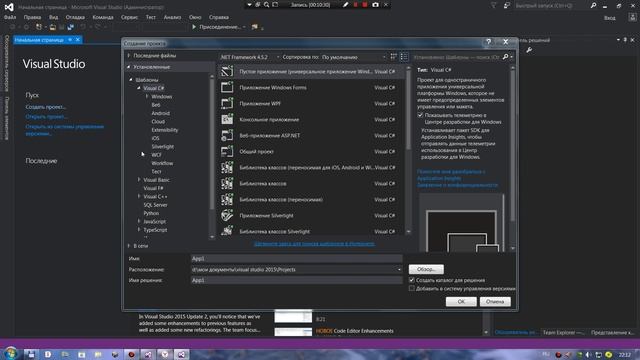This screenshot has width=640, height=360.
Task: Switch template list to small icons view
Action: pos(393,57)
